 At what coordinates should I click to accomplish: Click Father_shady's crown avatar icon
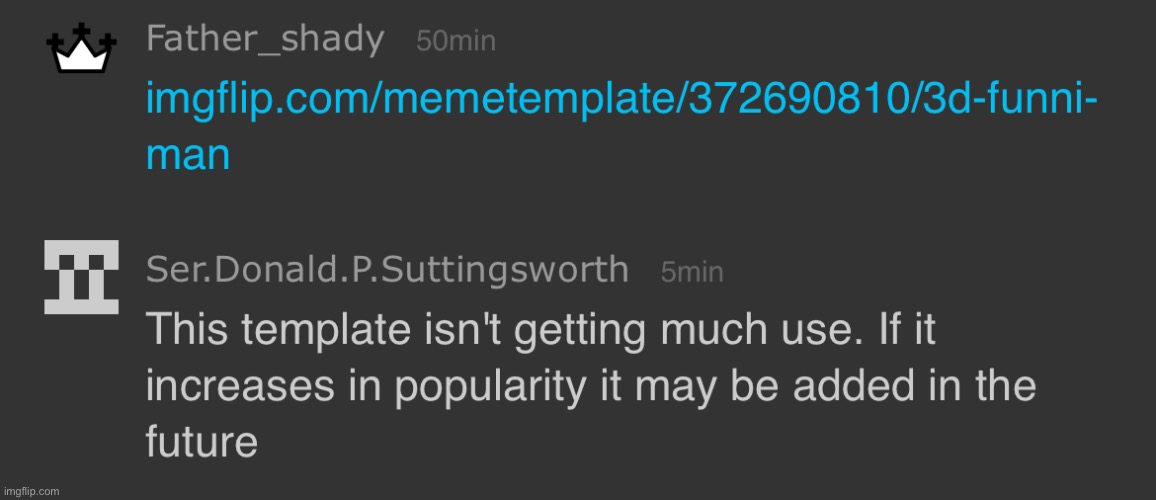[81, 51]
